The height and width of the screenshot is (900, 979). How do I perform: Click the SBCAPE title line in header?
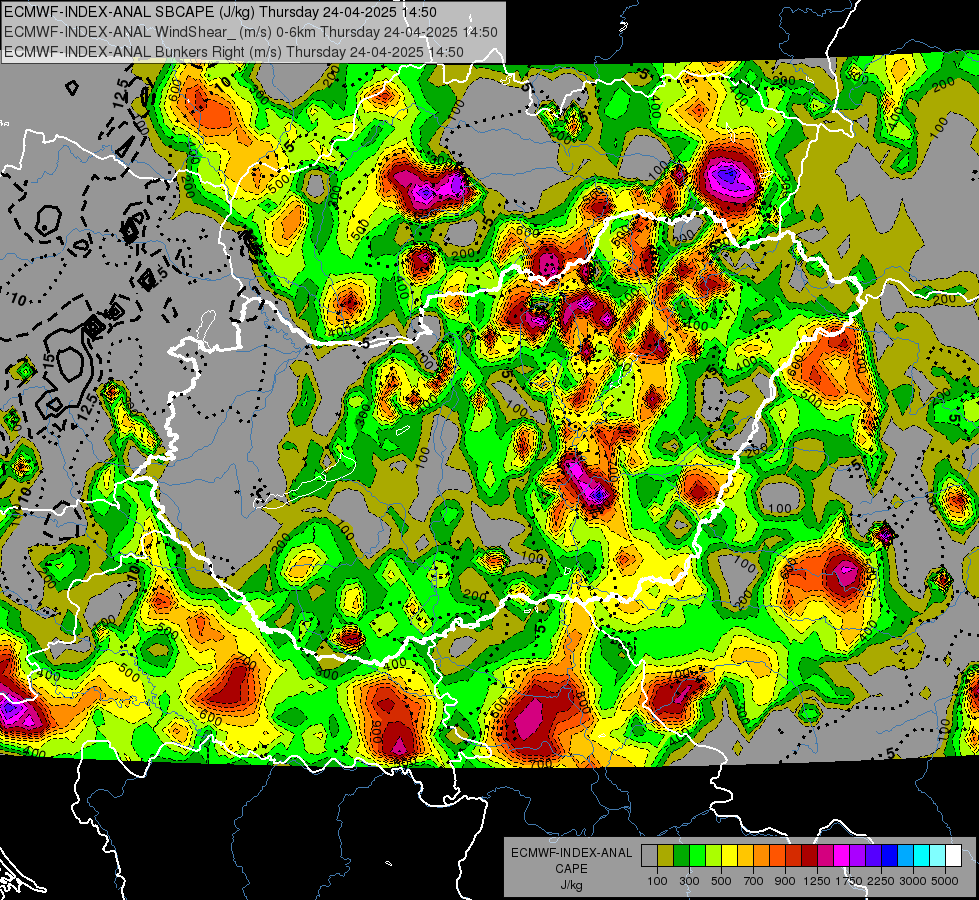point(220,12)
